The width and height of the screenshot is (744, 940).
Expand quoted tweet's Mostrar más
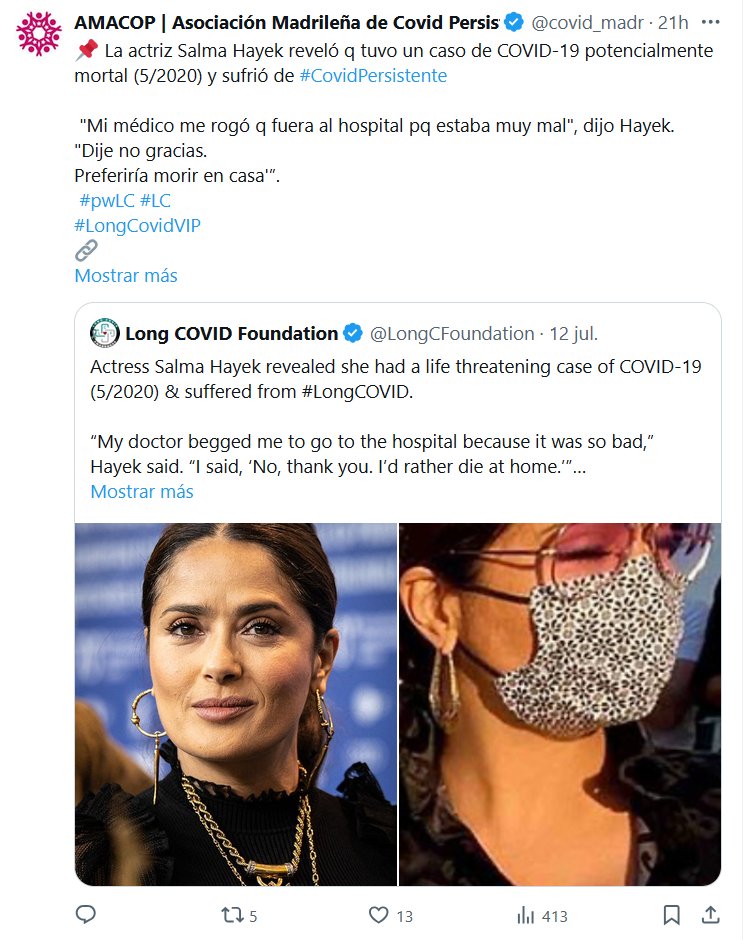142,492
